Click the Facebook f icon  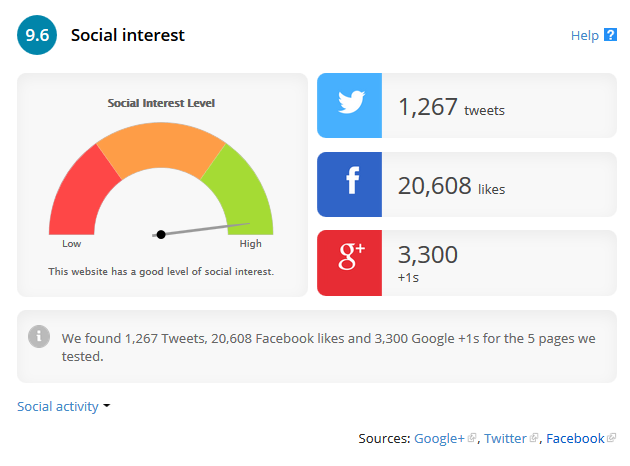349,184
